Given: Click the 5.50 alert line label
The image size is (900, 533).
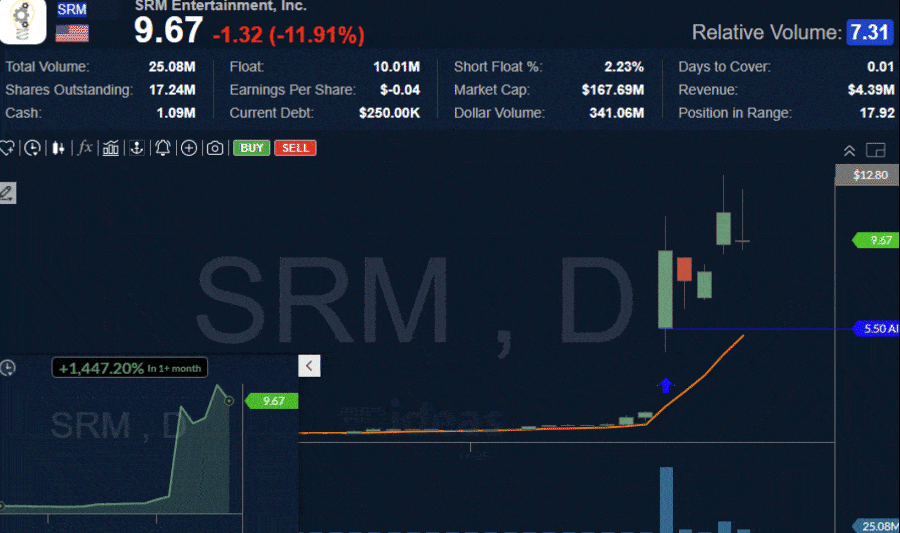Looking at the screenshot, I should tap(877, 329).
